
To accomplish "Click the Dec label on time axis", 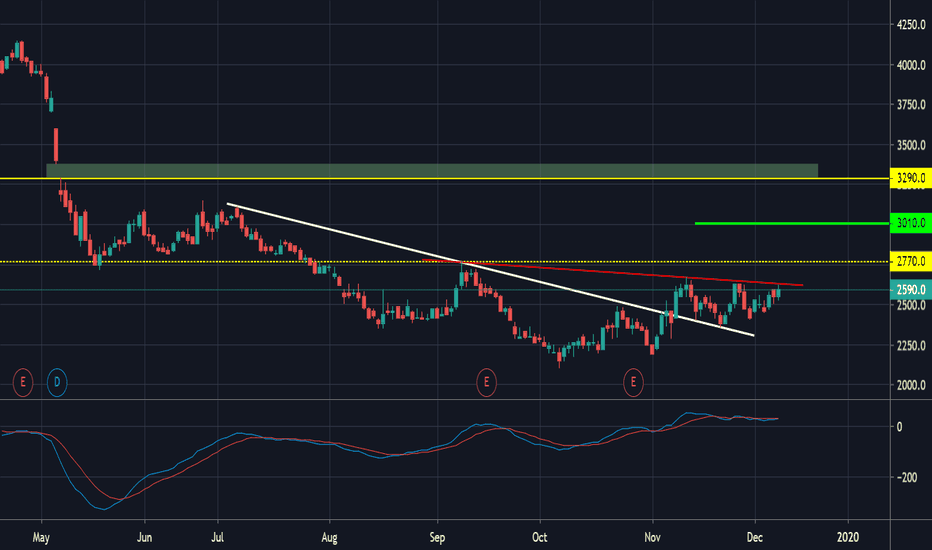I will tap(755, 538).
